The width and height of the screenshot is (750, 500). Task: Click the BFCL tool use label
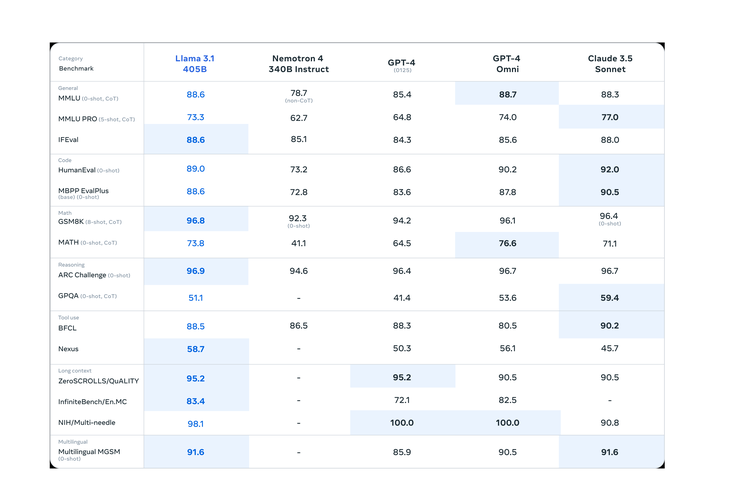point(68,328)
